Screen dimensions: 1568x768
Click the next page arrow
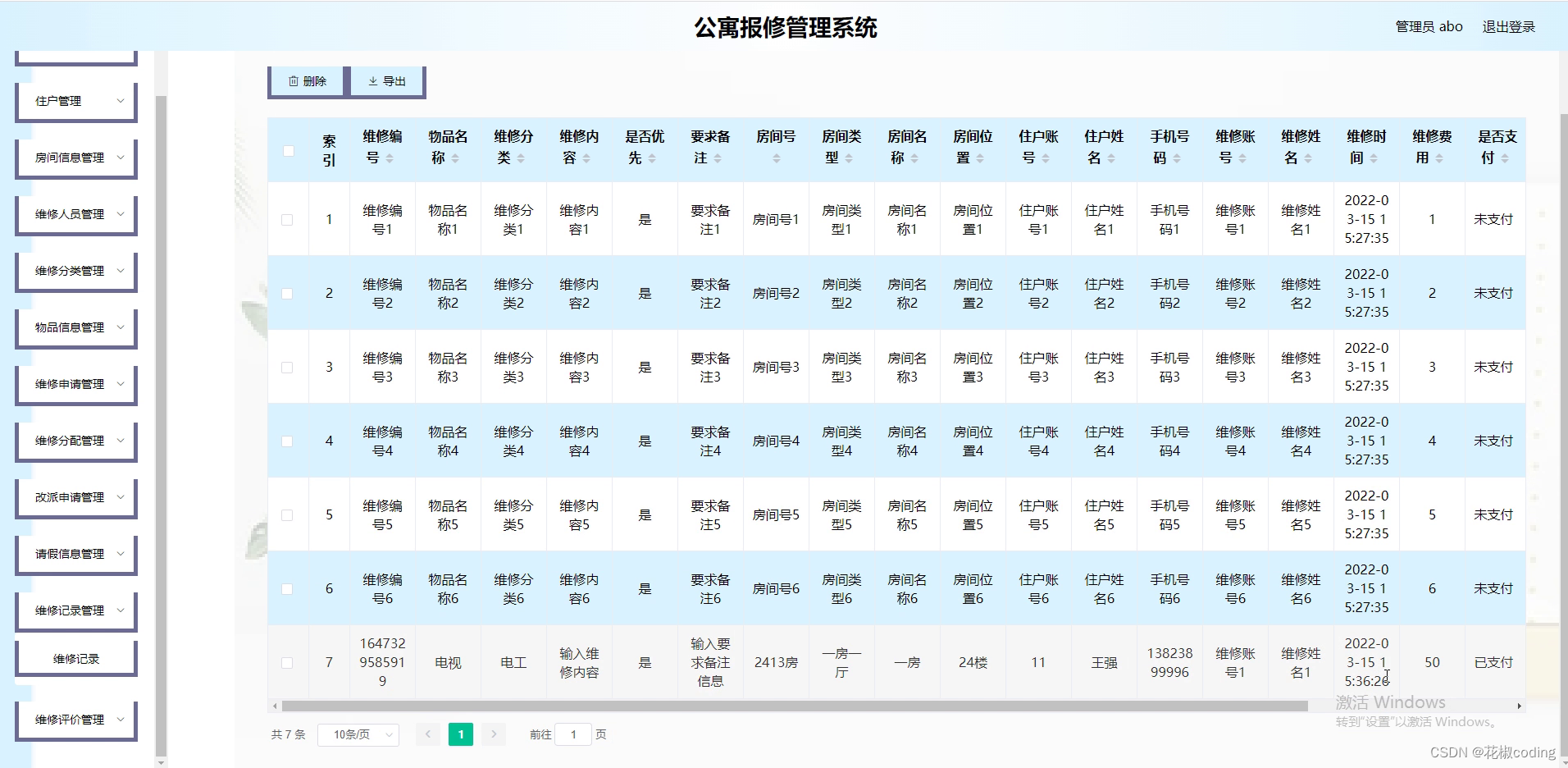click(x=494, y=734)
